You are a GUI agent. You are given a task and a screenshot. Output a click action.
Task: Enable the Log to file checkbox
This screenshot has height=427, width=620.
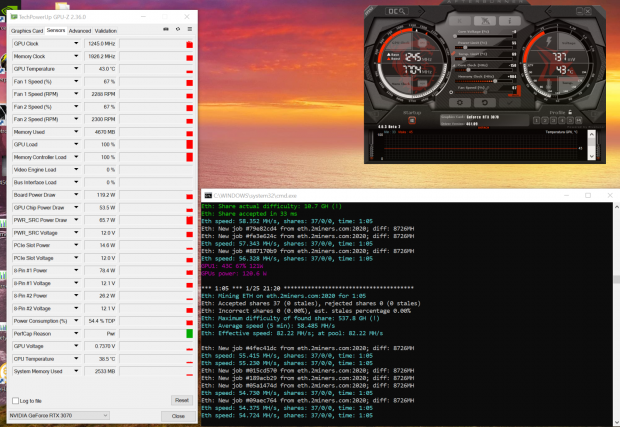coord(15,400)
